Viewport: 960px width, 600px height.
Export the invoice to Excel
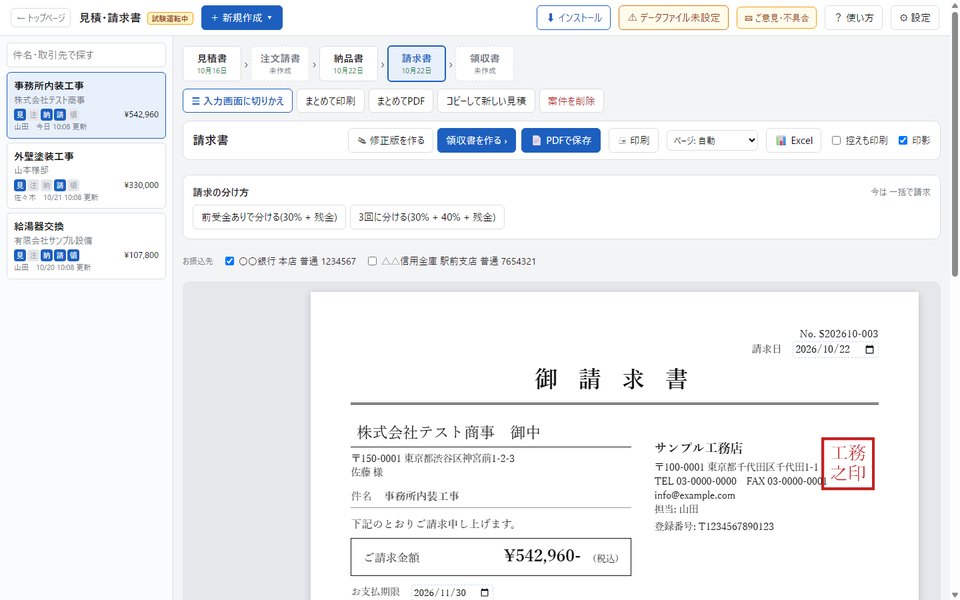click(793, 140)
